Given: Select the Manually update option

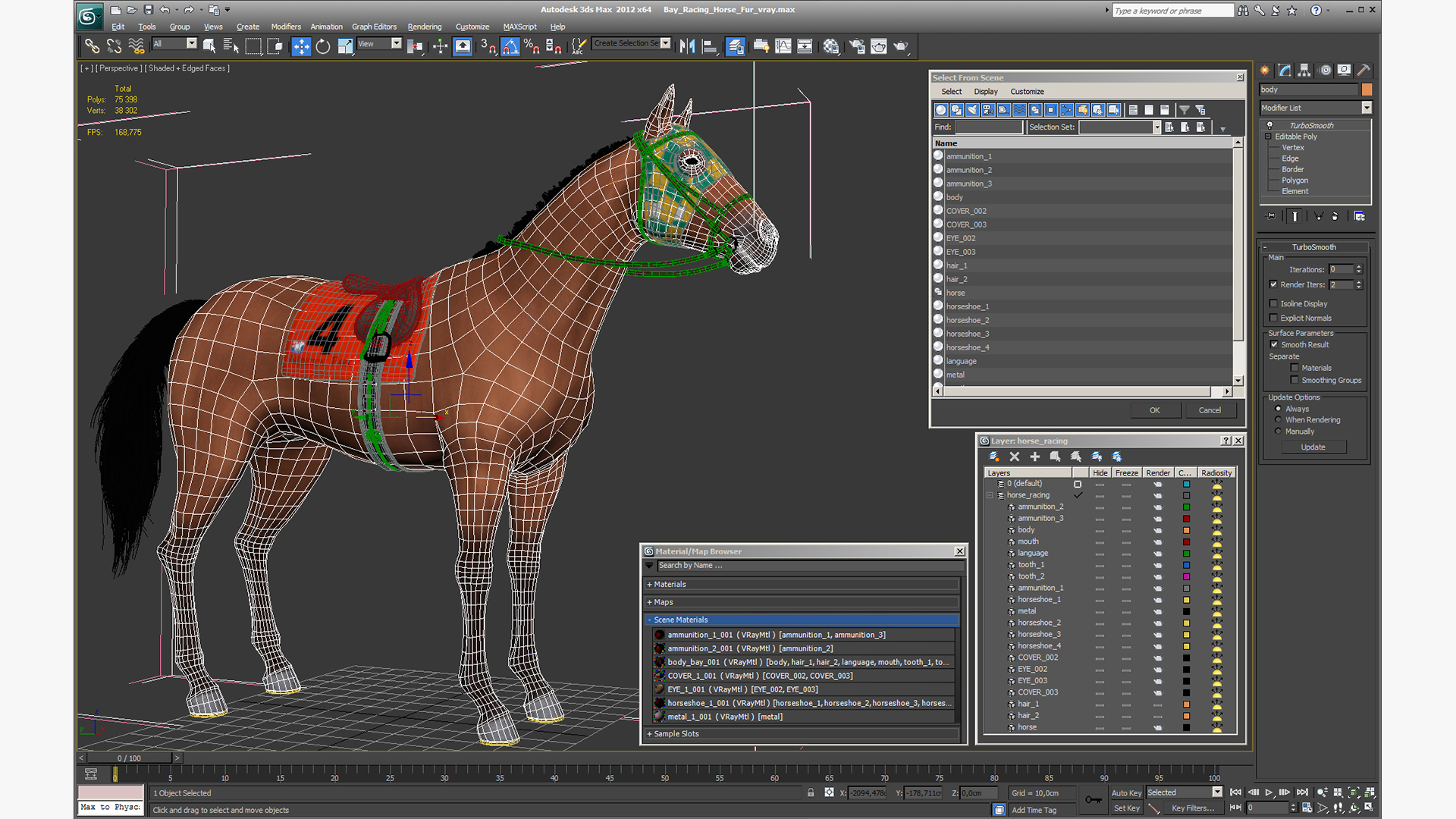Looking at the screenshot, I should [1279, 431].
